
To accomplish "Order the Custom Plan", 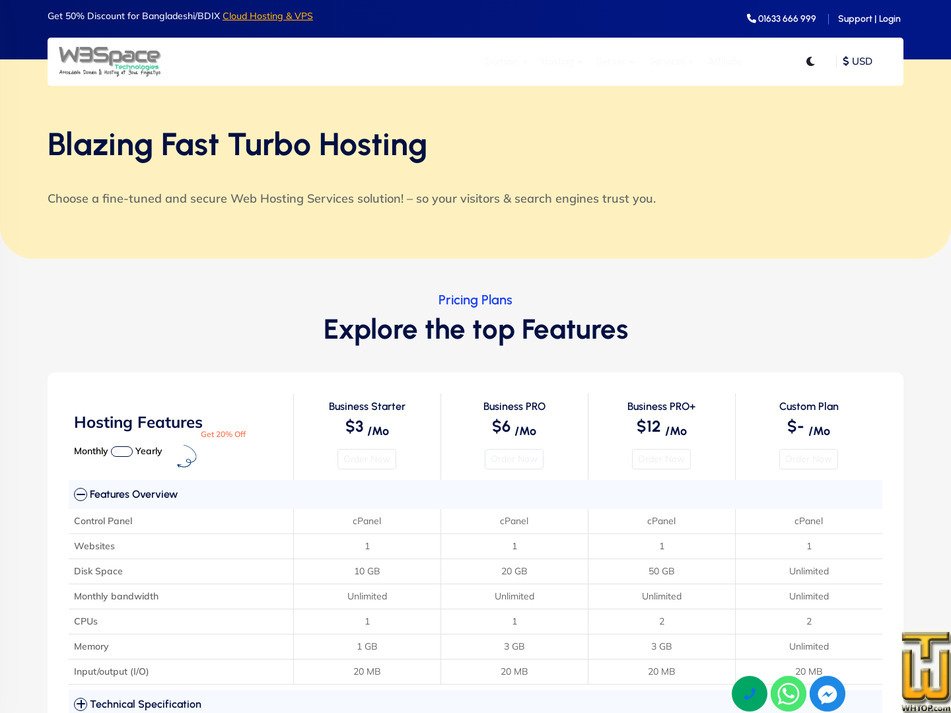I will pos(808,459).
